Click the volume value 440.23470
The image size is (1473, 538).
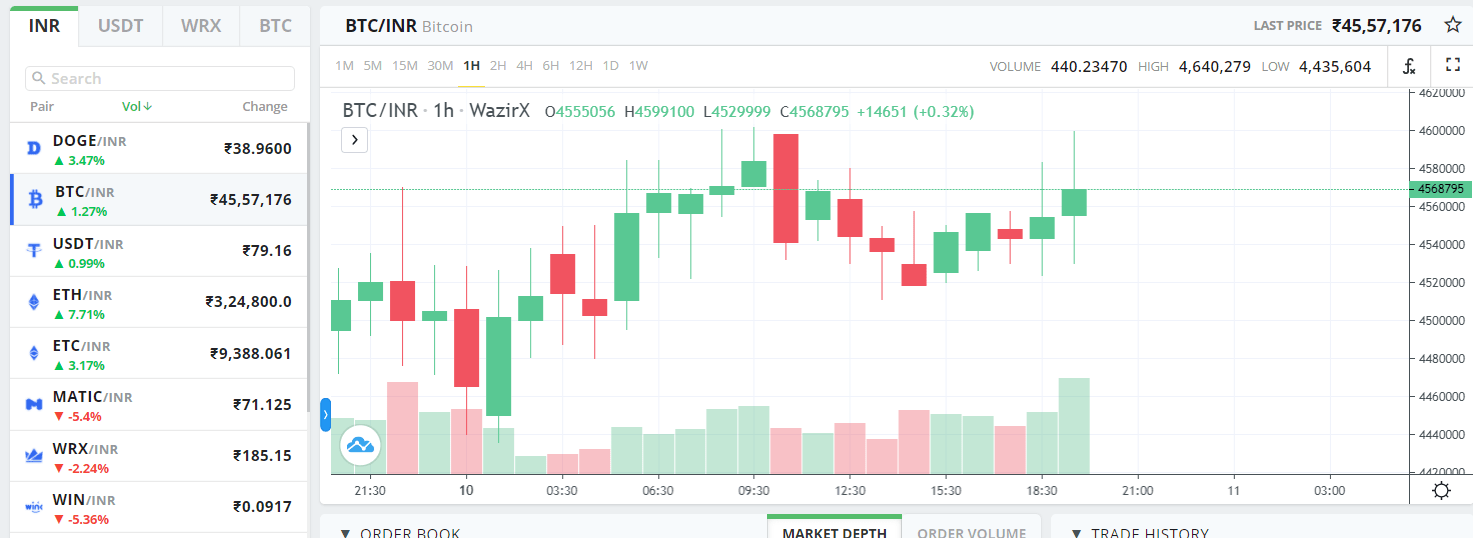pyautogui.click(x=1089, y=67)
